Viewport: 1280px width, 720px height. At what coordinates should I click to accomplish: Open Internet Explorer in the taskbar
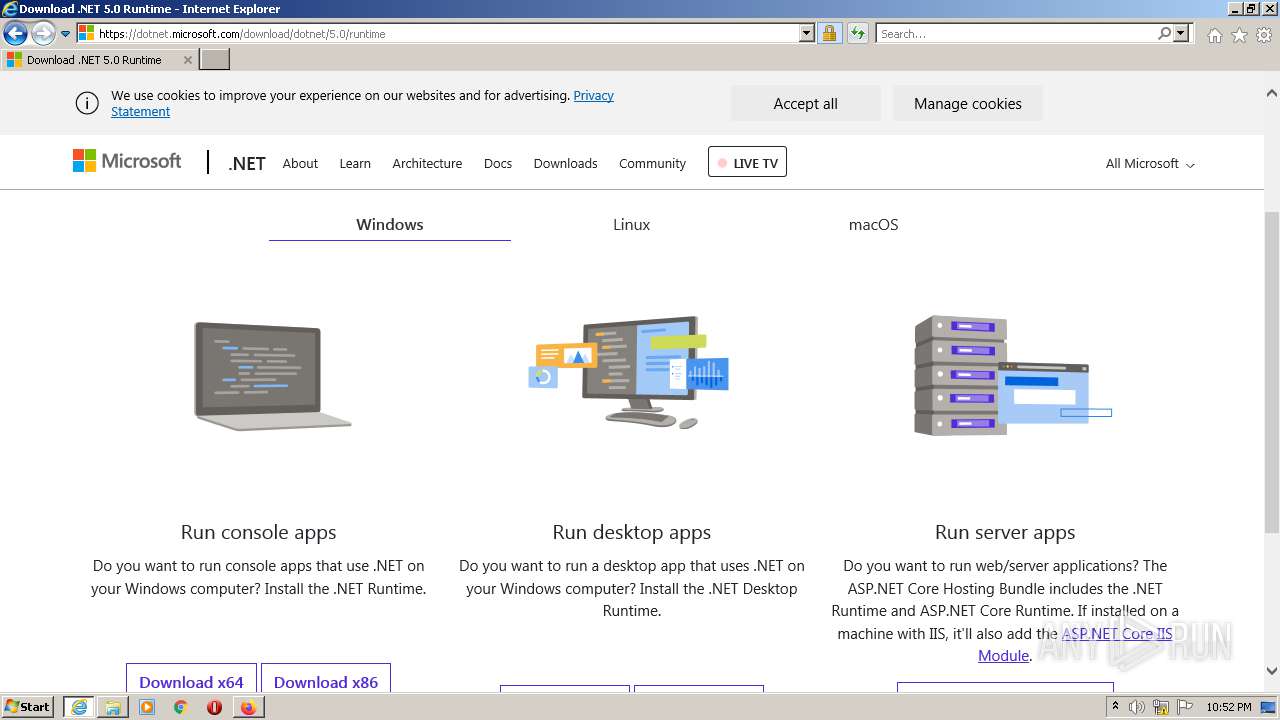click(79, 707)
